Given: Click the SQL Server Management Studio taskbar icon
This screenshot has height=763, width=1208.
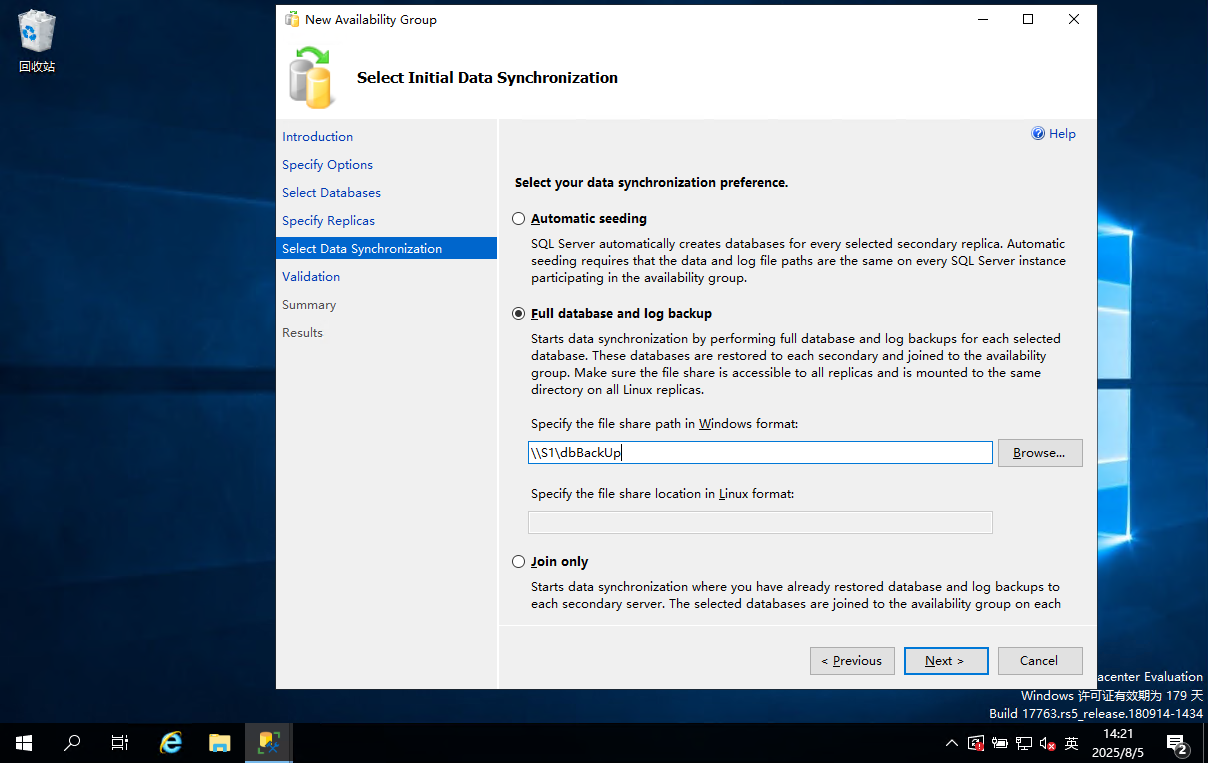Looking at the screenshot, I should coord(268,743).
